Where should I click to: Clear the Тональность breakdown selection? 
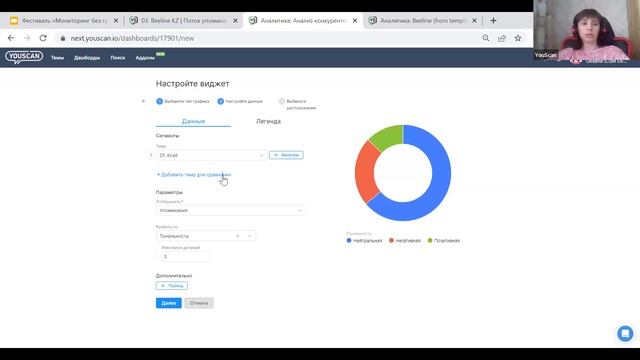pyautogui.click(x=238, y=236)
